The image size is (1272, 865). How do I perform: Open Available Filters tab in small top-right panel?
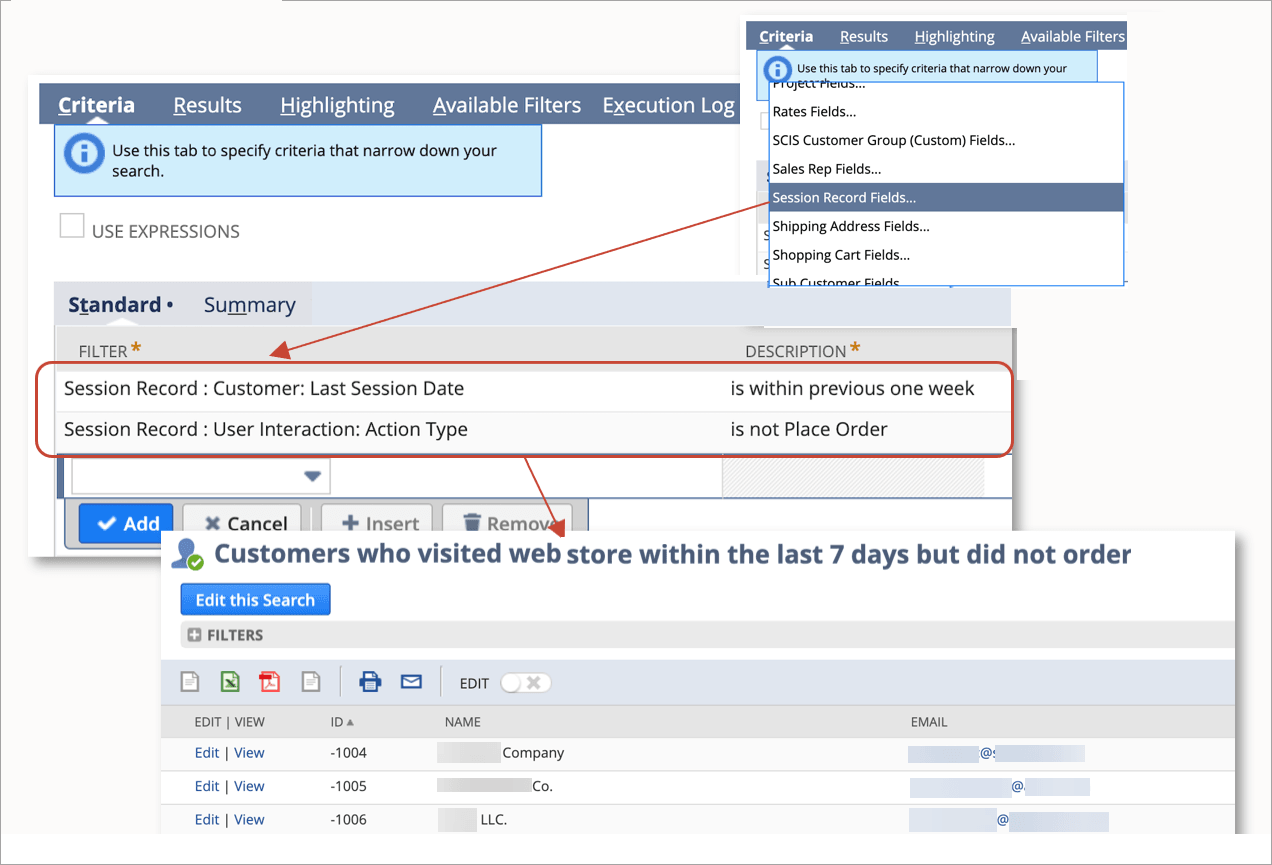tap(1072, 37)
